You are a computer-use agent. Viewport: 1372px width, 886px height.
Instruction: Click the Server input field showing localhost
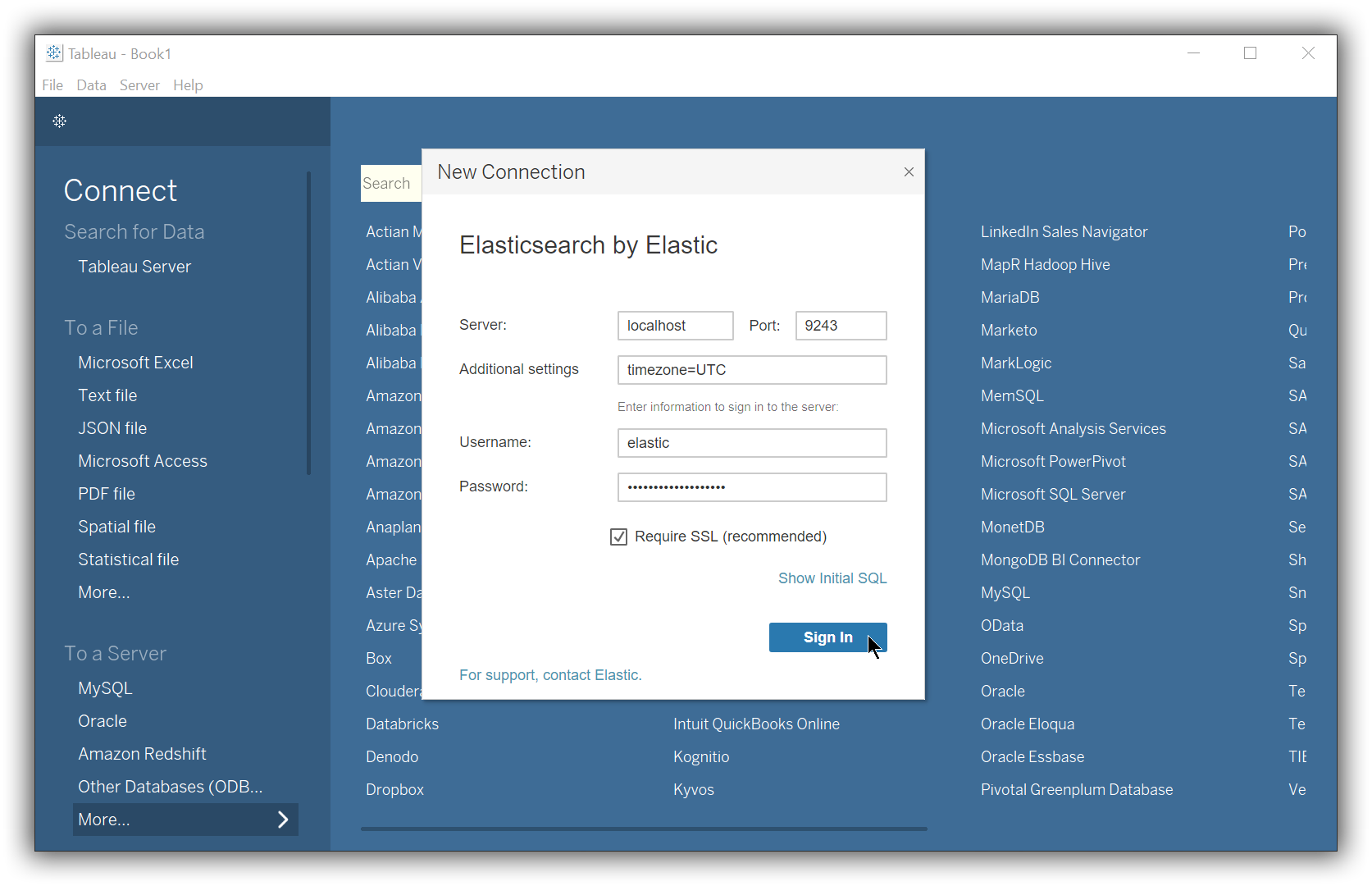[675, 325]
